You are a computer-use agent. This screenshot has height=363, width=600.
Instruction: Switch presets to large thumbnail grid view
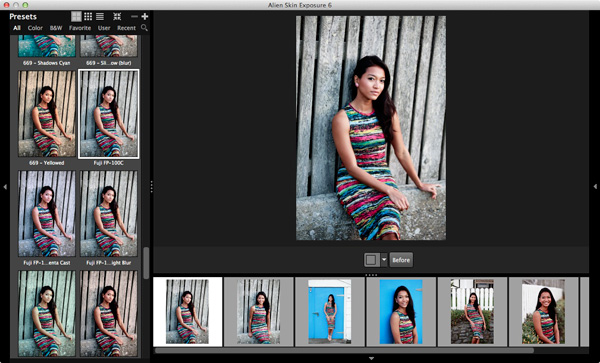[x=77, y=16]
